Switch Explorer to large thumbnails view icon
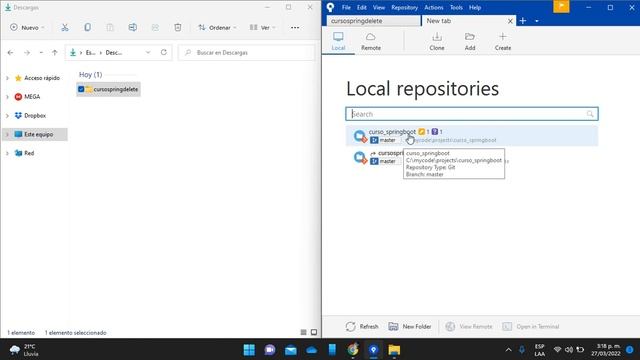The height and width of the screenshot is (360, 640). tap(314, 332)
